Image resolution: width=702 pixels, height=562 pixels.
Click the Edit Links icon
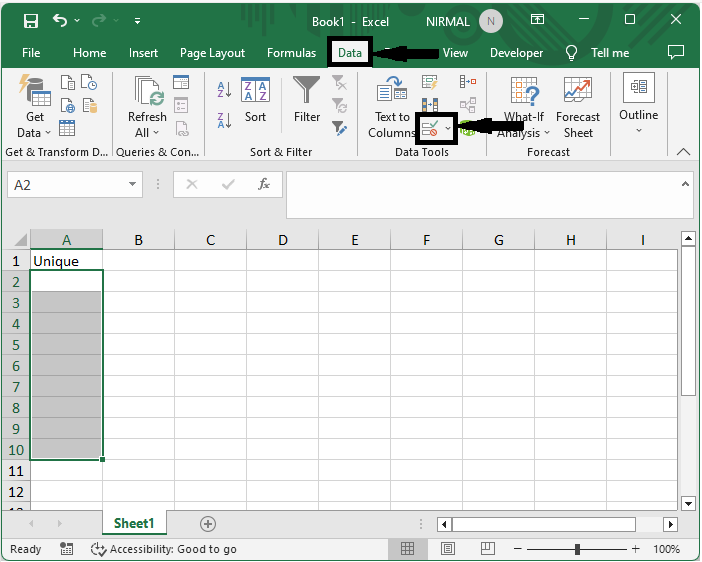pos(182,129)
